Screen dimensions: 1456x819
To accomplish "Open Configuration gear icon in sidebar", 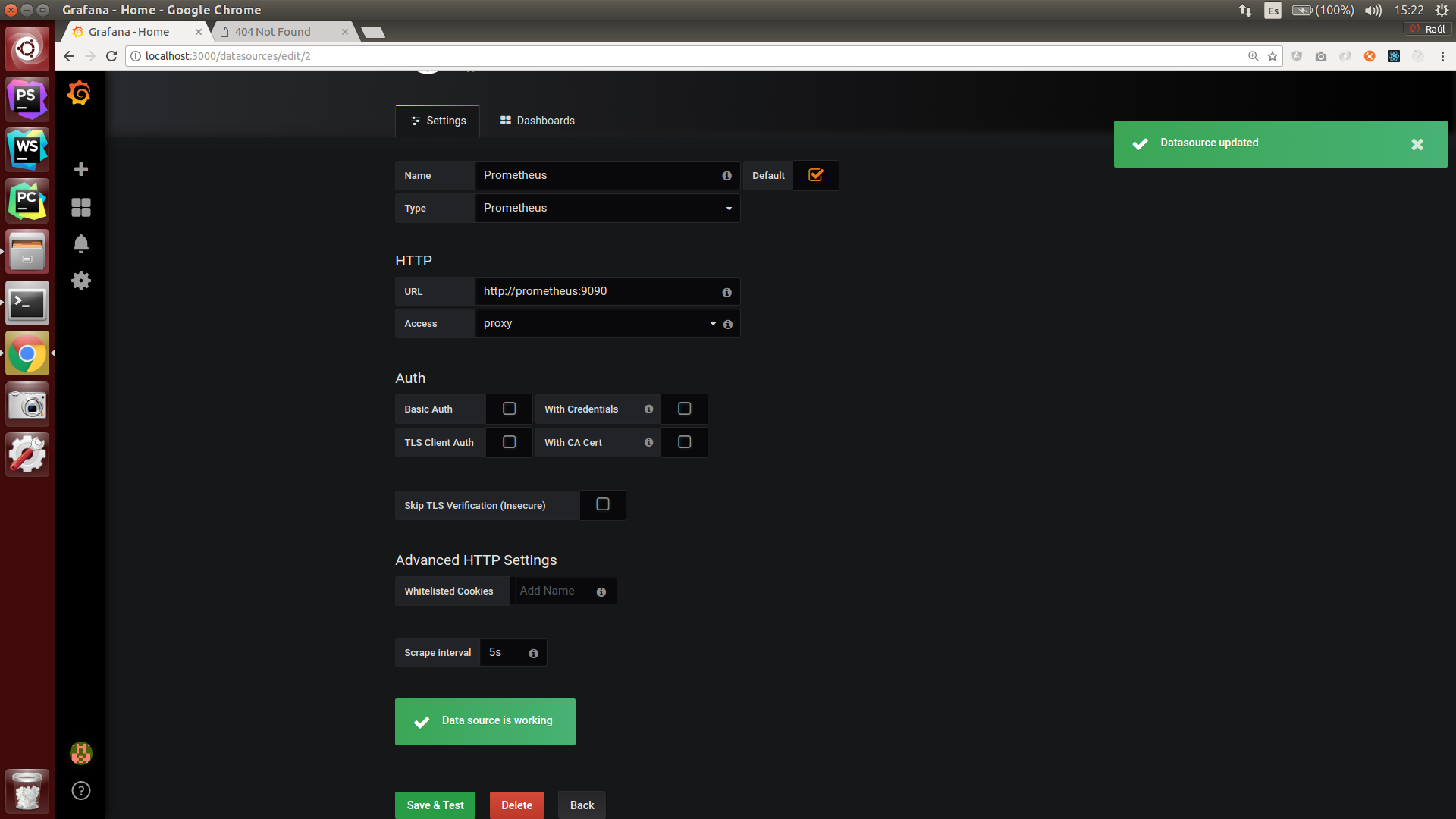I will pos(81,281).
